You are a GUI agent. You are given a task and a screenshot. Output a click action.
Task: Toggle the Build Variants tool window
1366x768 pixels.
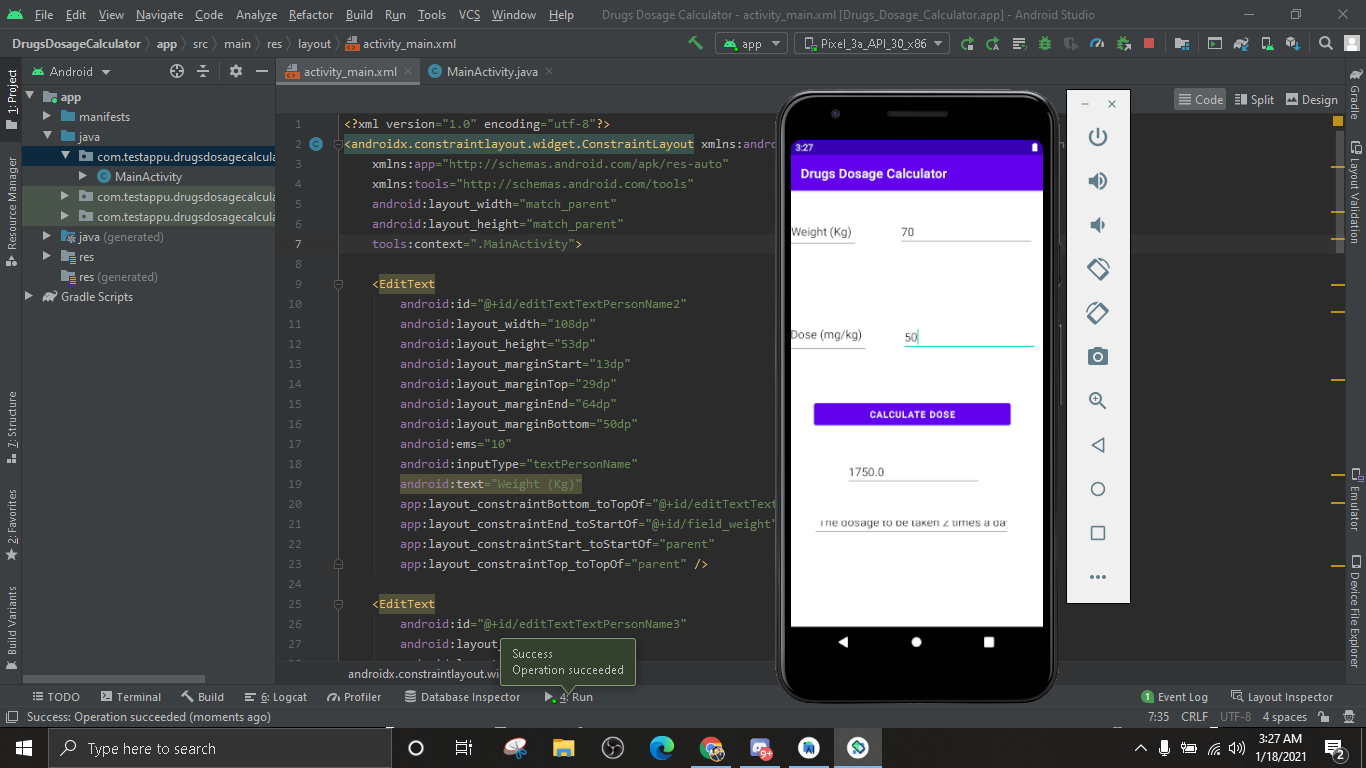11,627
